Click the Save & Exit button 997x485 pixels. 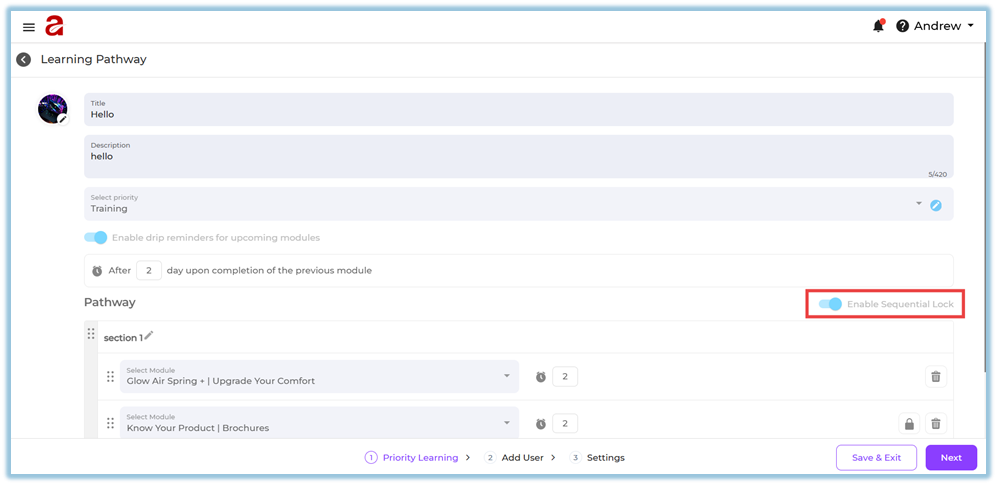[x=876, y=458]
